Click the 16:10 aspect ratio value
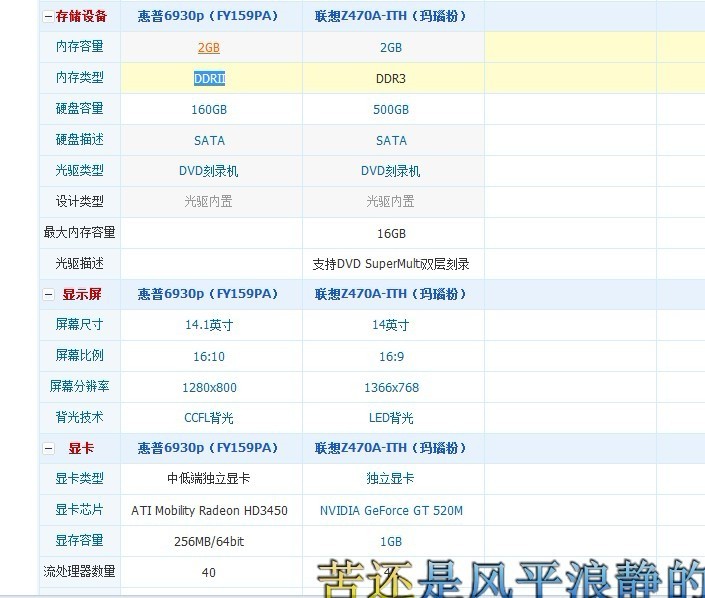705x598 pixels. tap(209, 357)
